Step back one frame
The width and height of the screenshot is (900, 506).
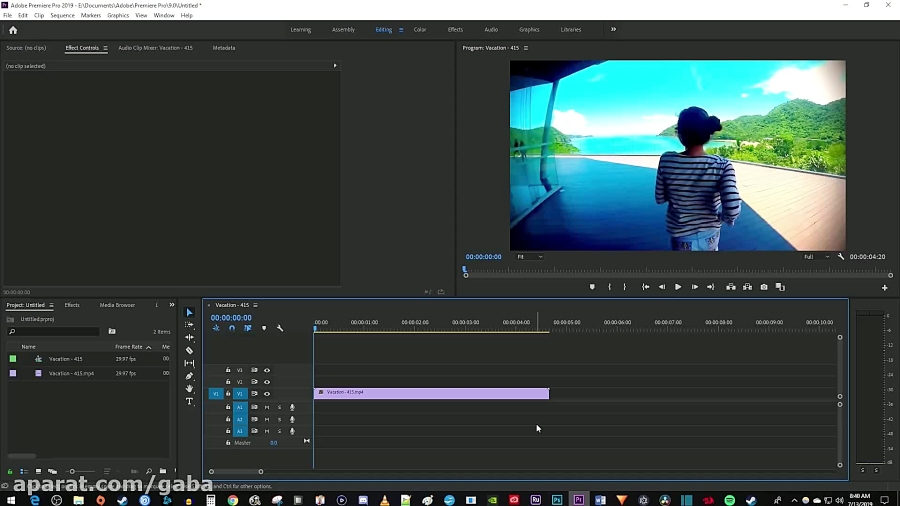point(662,287)
